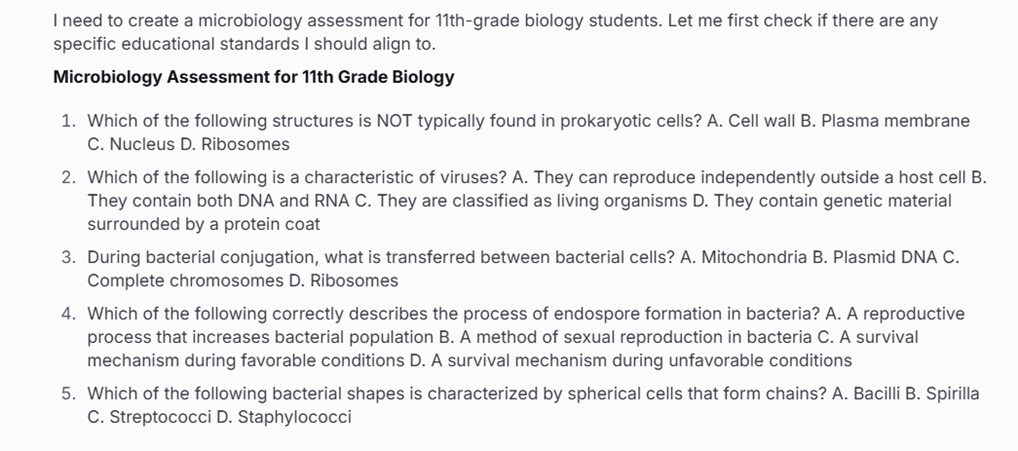The height and width of the screenshot is (451, 1018).
Task: Choose the "B. Plasmid DNA" answer option
Action: (870, 258)
